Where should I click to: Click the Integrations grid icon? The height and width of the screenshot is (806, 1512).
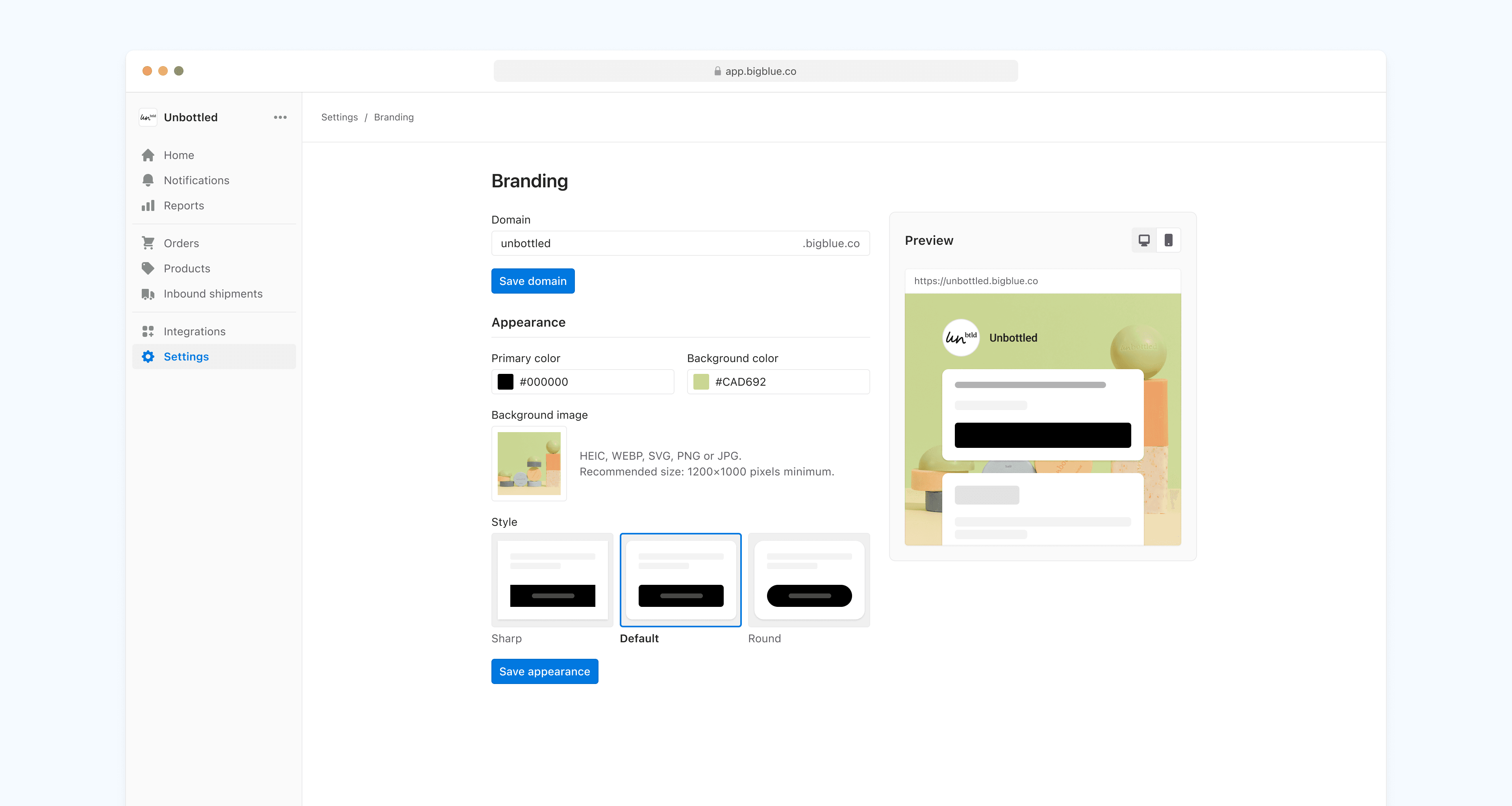(148, 331)
